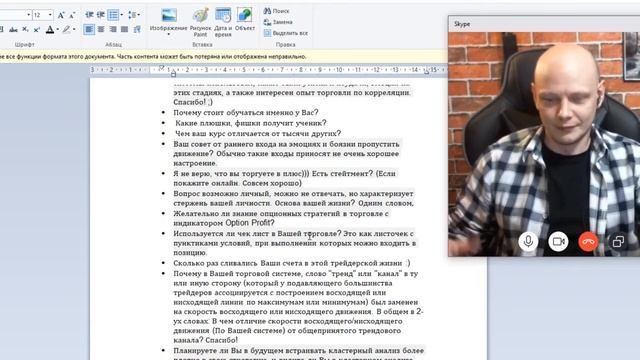This screenshot has width=640, height=360.
Task: Click the text "Я не верю, что вы торгуете в плюс"
Action: (238, 173)
